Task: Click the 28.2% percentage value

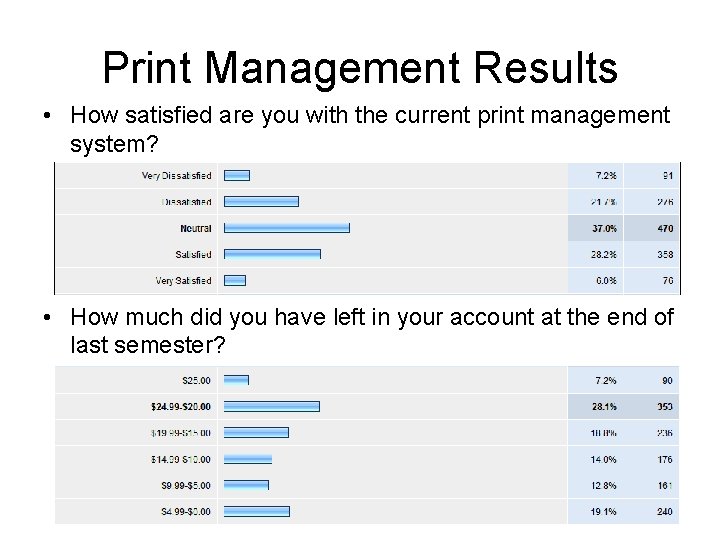Action: 605,254
